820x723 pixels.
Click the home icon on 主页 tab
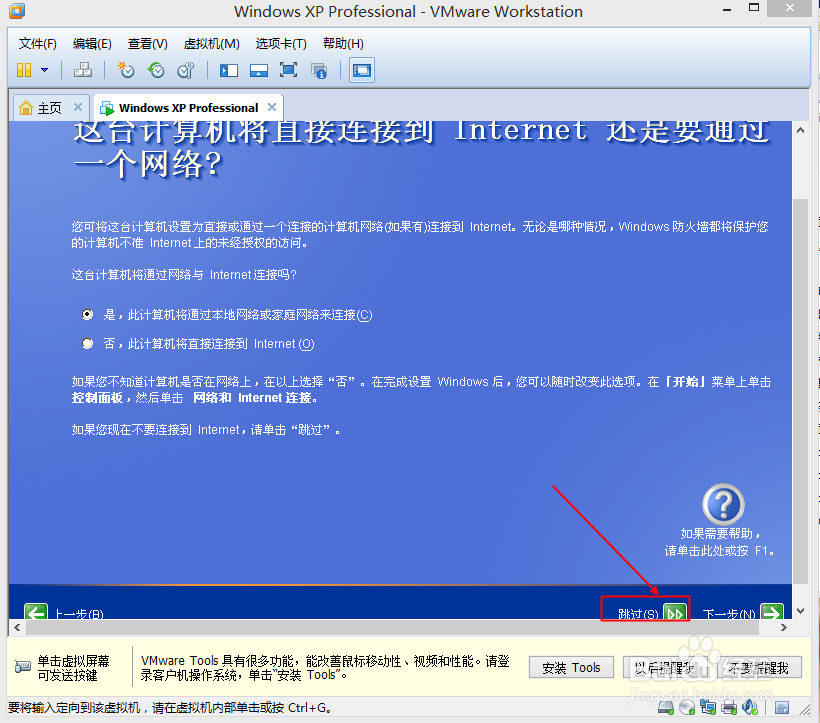click(26, 108)
